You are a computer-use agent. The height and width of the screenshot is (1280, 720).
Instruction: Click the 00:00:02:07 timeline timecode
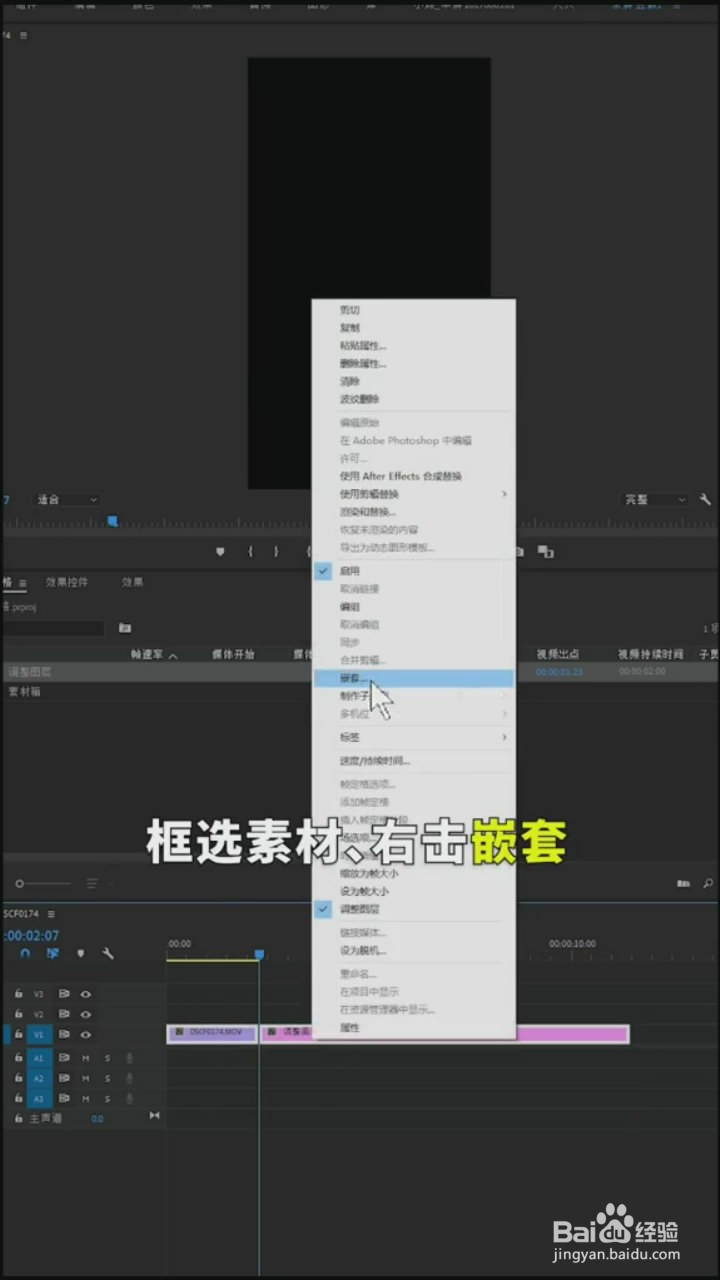coord(31,936)
